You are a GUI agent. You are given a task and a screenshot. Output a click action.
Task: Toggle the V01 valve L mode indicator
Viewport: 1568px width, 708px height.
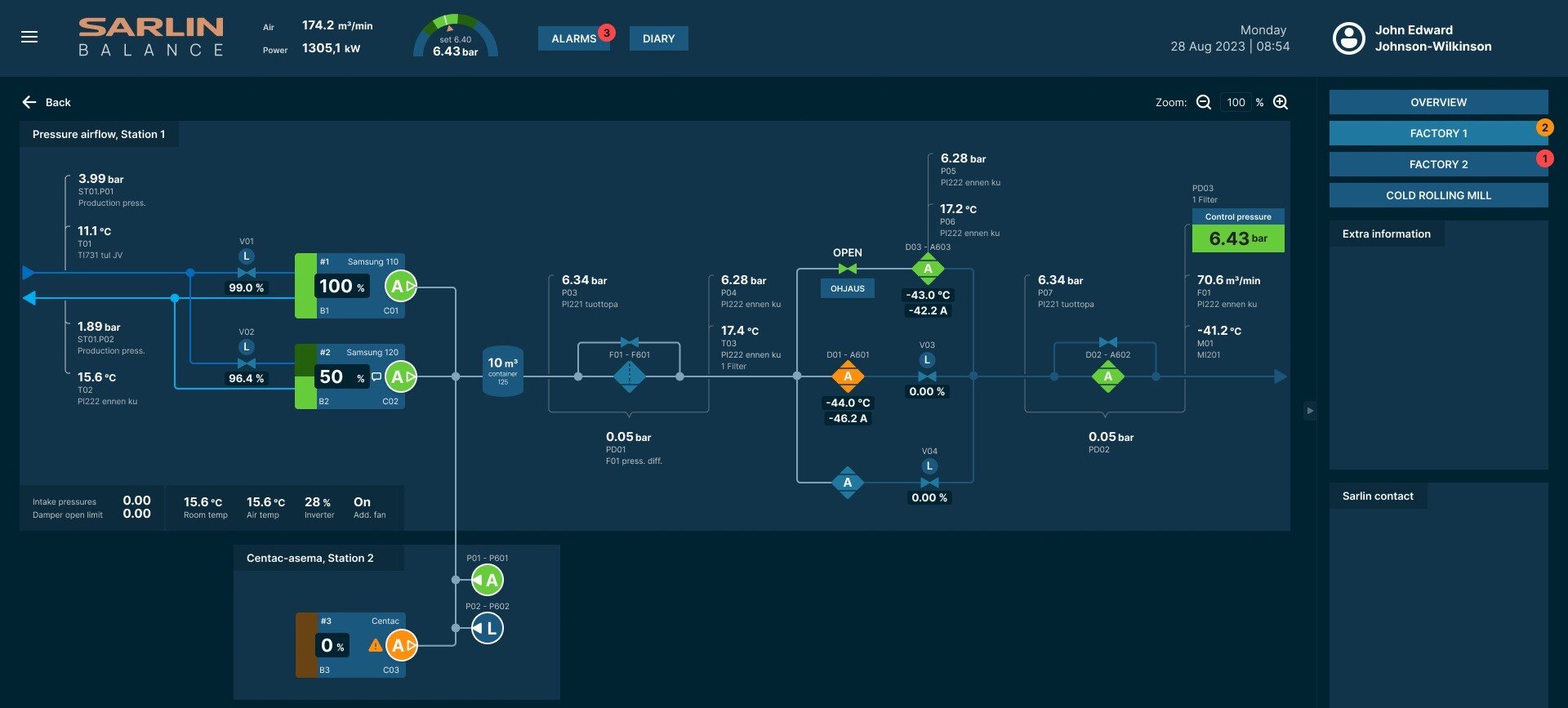click(x=246, y=256)
